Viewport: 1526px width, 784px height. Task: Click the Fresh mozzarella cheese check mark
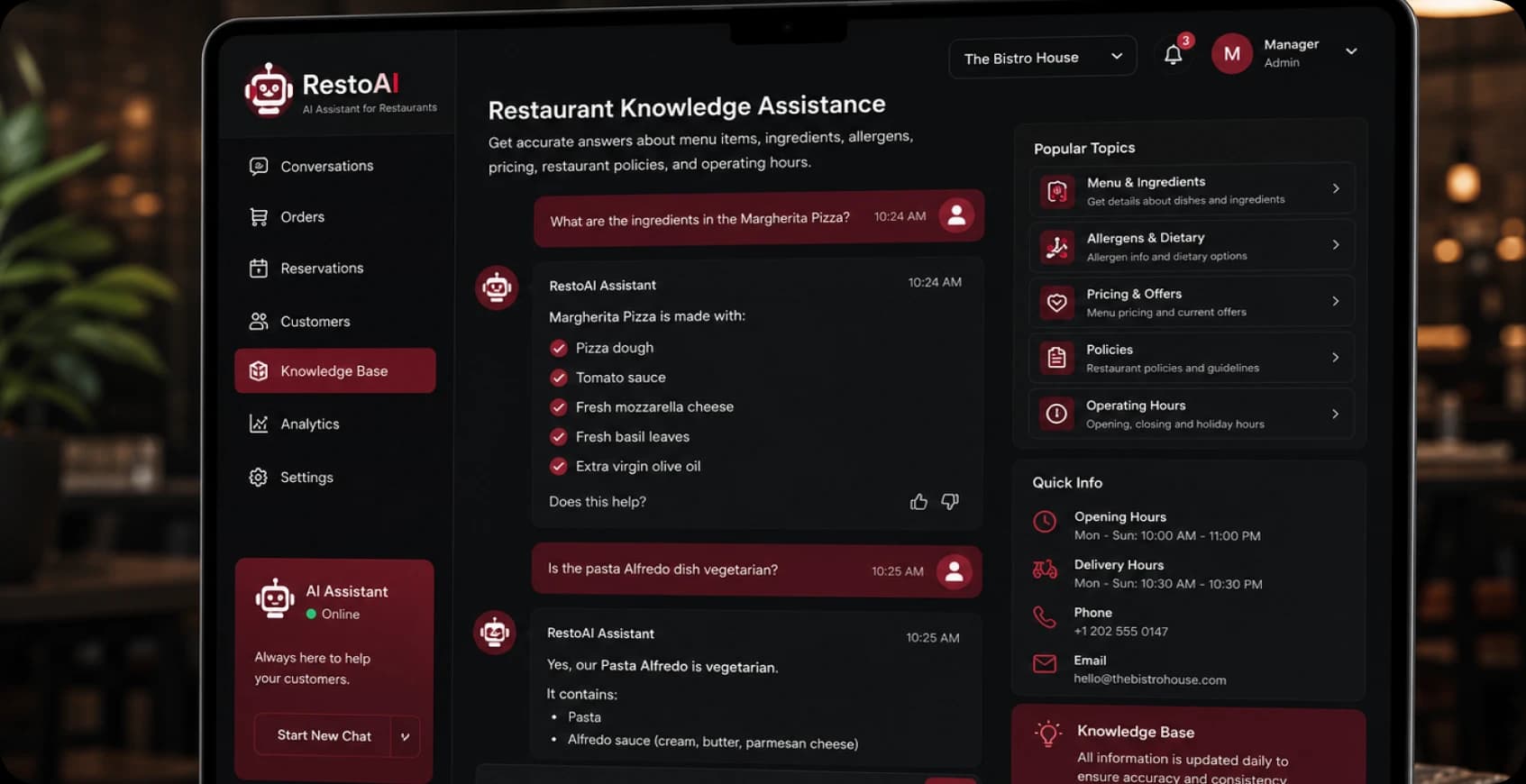559,407
